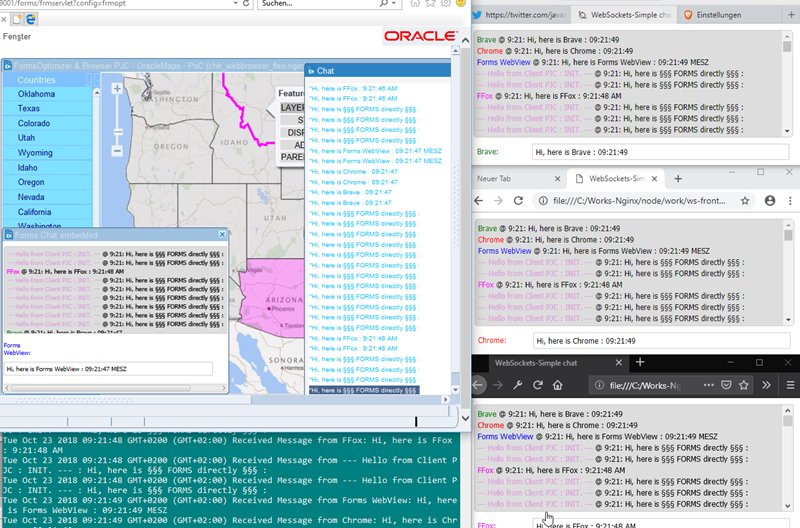Focus the Forms WebView message input field
800x528 pixels.
109,369
